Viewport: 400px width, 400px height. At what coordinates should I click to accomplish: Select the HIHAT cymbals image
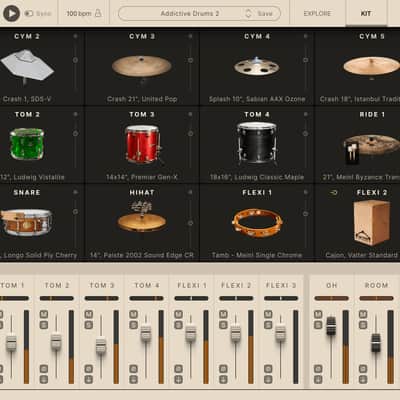[x=142, y=217]
